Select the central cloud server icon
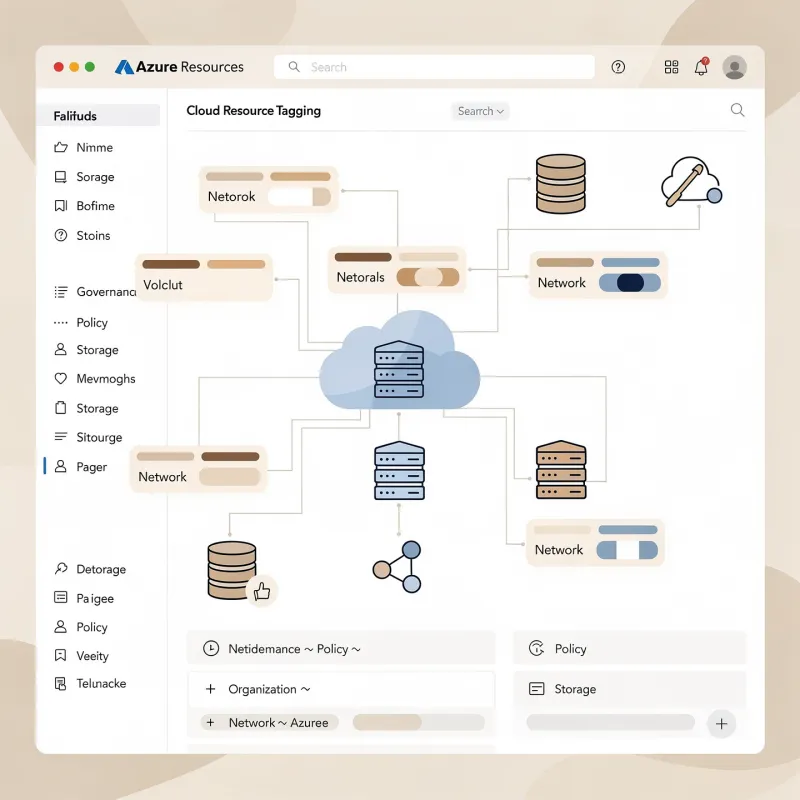This screenshot has height=800, width=800. 399,368
